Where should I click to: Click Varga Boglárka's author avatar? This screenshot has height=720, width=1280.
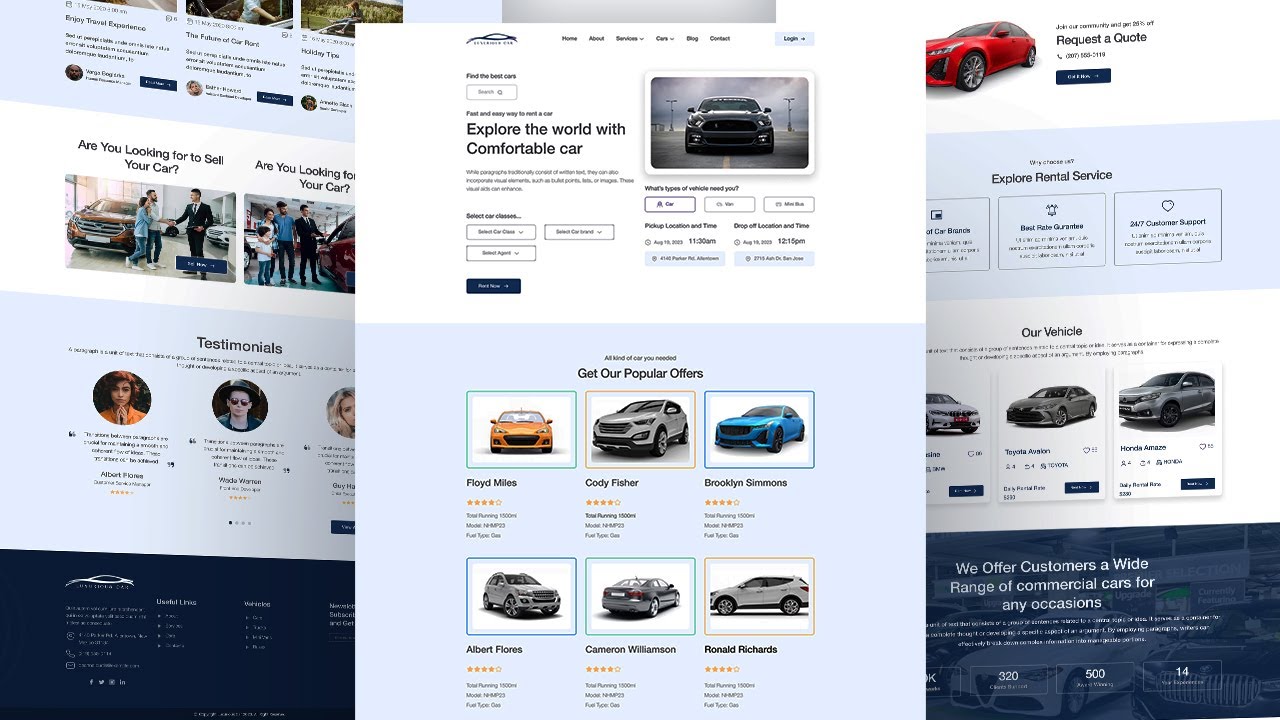[74, 73]
